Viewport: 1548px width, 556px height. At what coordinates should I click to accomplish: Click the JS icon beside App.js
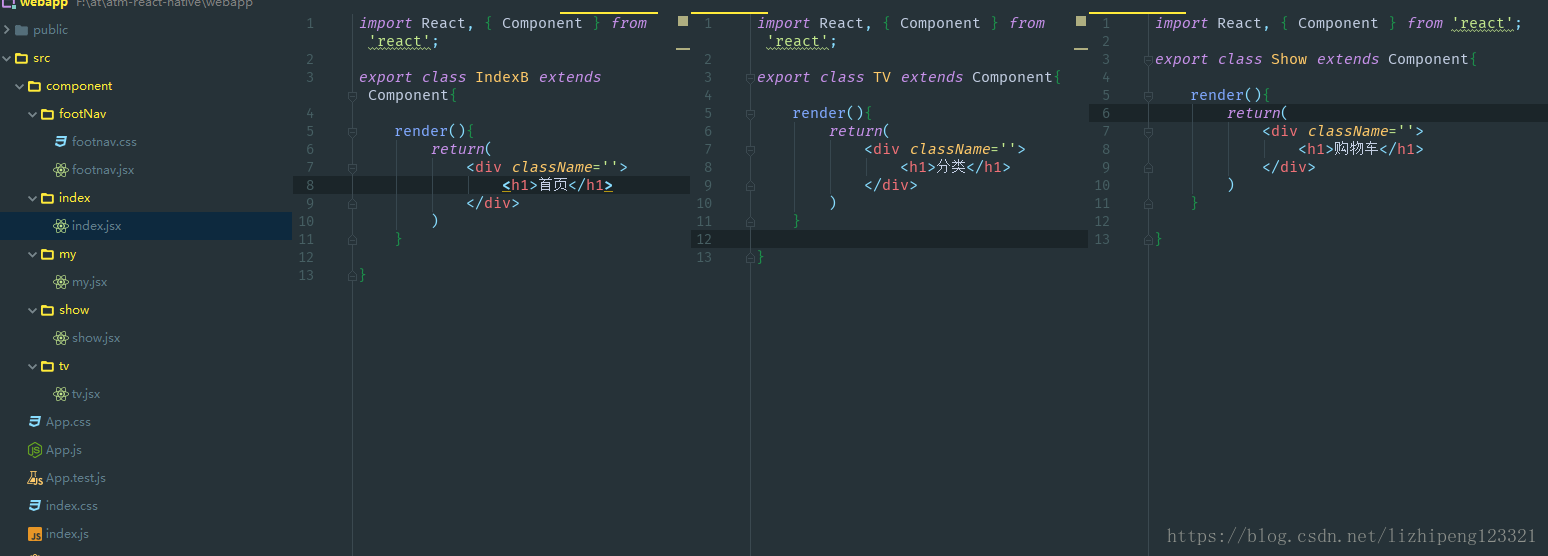pyautogui.click(x=35, y=450)
